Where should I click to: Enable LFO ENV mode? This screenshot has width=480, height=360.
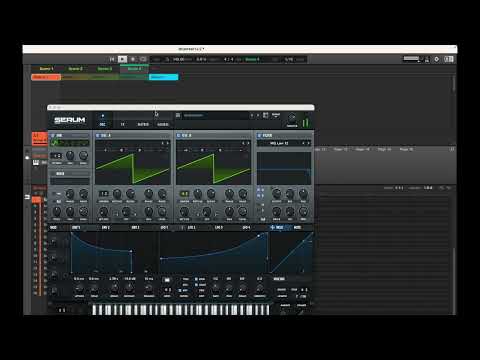(185, 285)
